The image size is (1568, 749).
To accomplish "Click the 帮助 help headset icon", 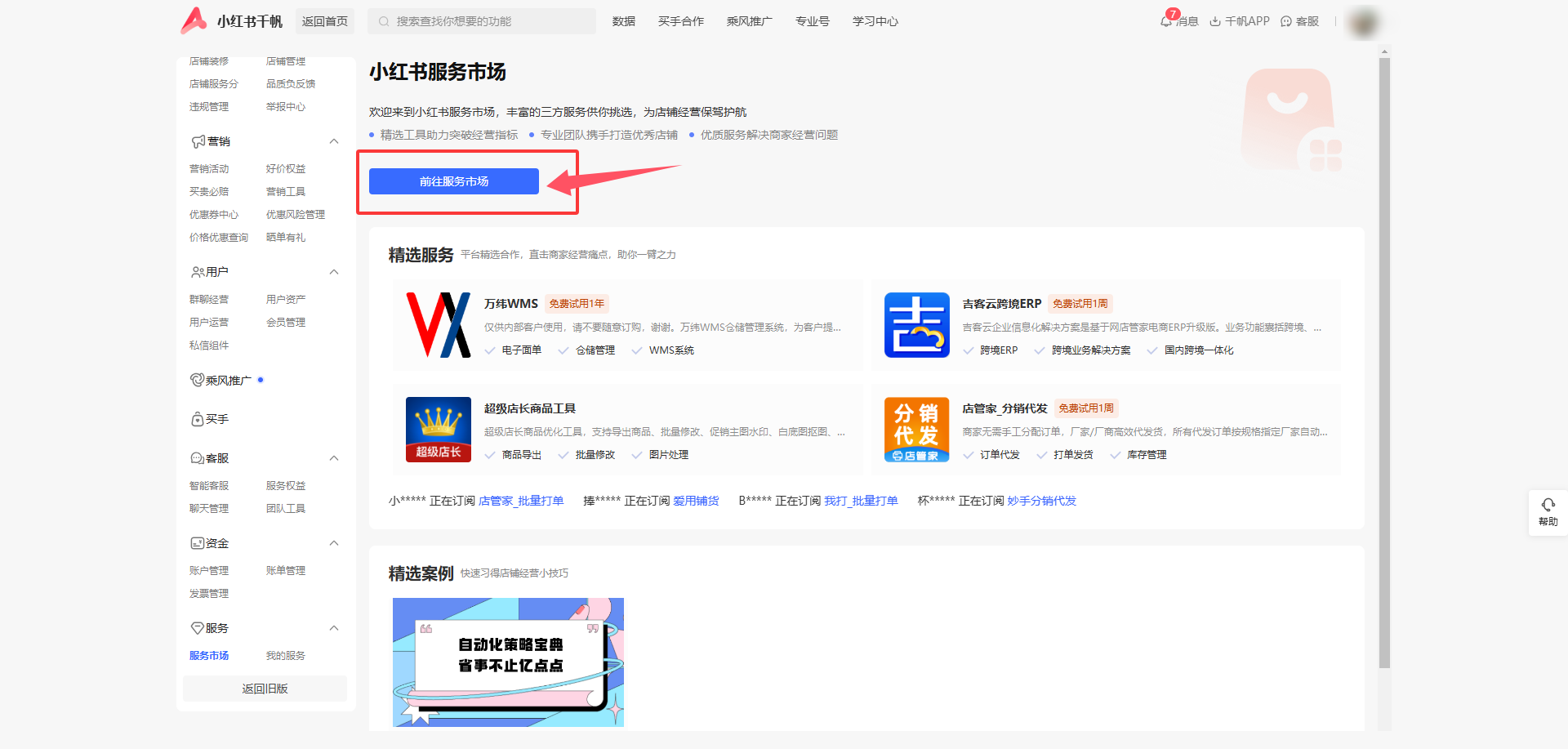I will 1548,505.
